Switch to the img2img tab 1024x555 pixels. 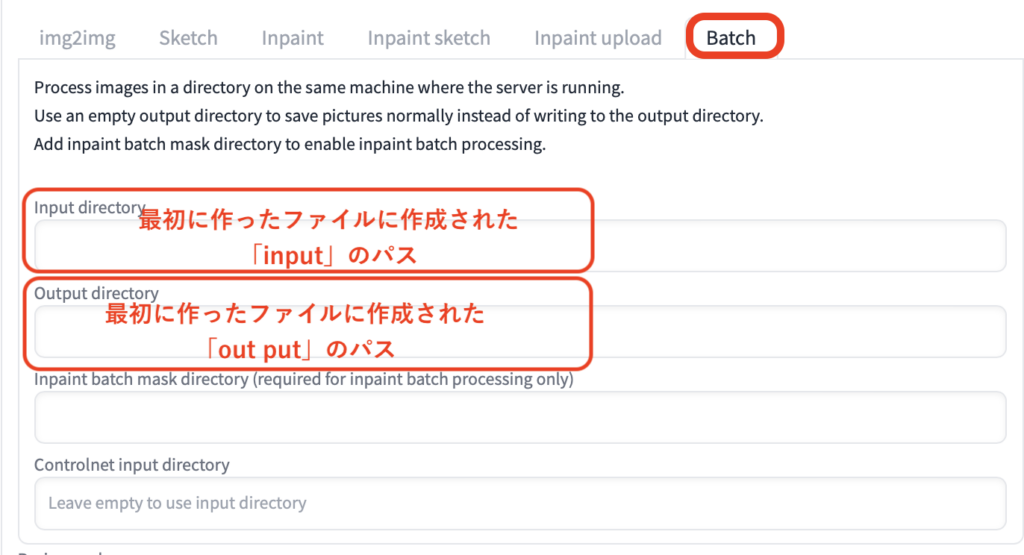tap(77, 38)
